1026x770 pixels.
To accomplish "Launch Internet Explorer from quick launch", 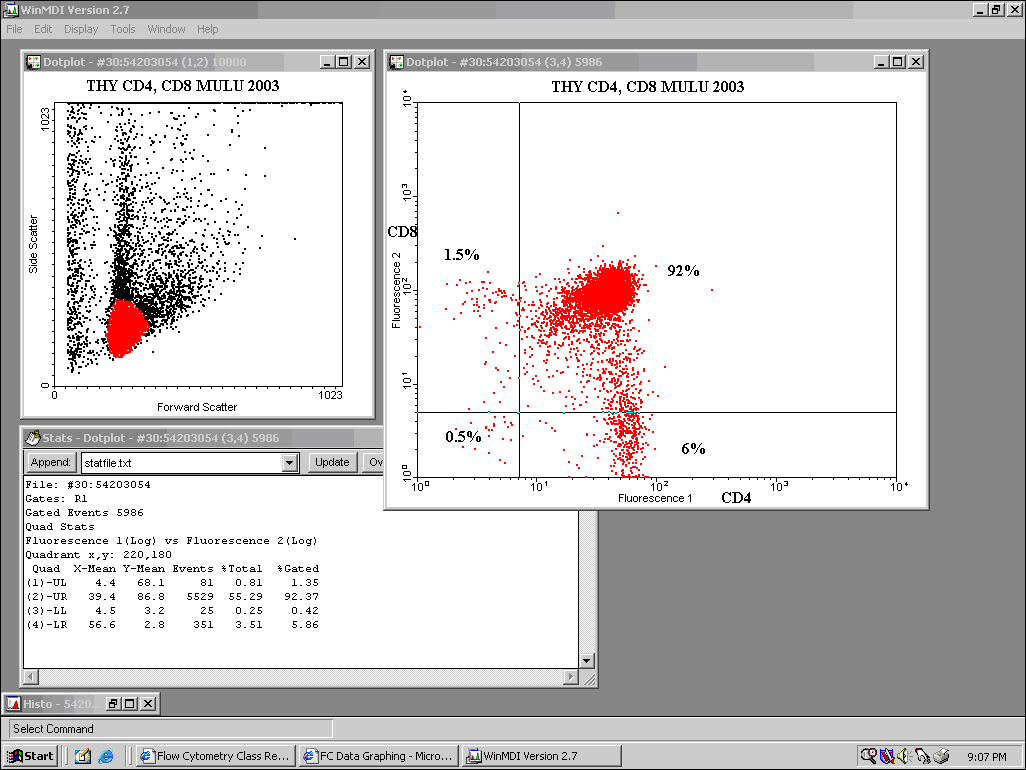I will 105,756.
